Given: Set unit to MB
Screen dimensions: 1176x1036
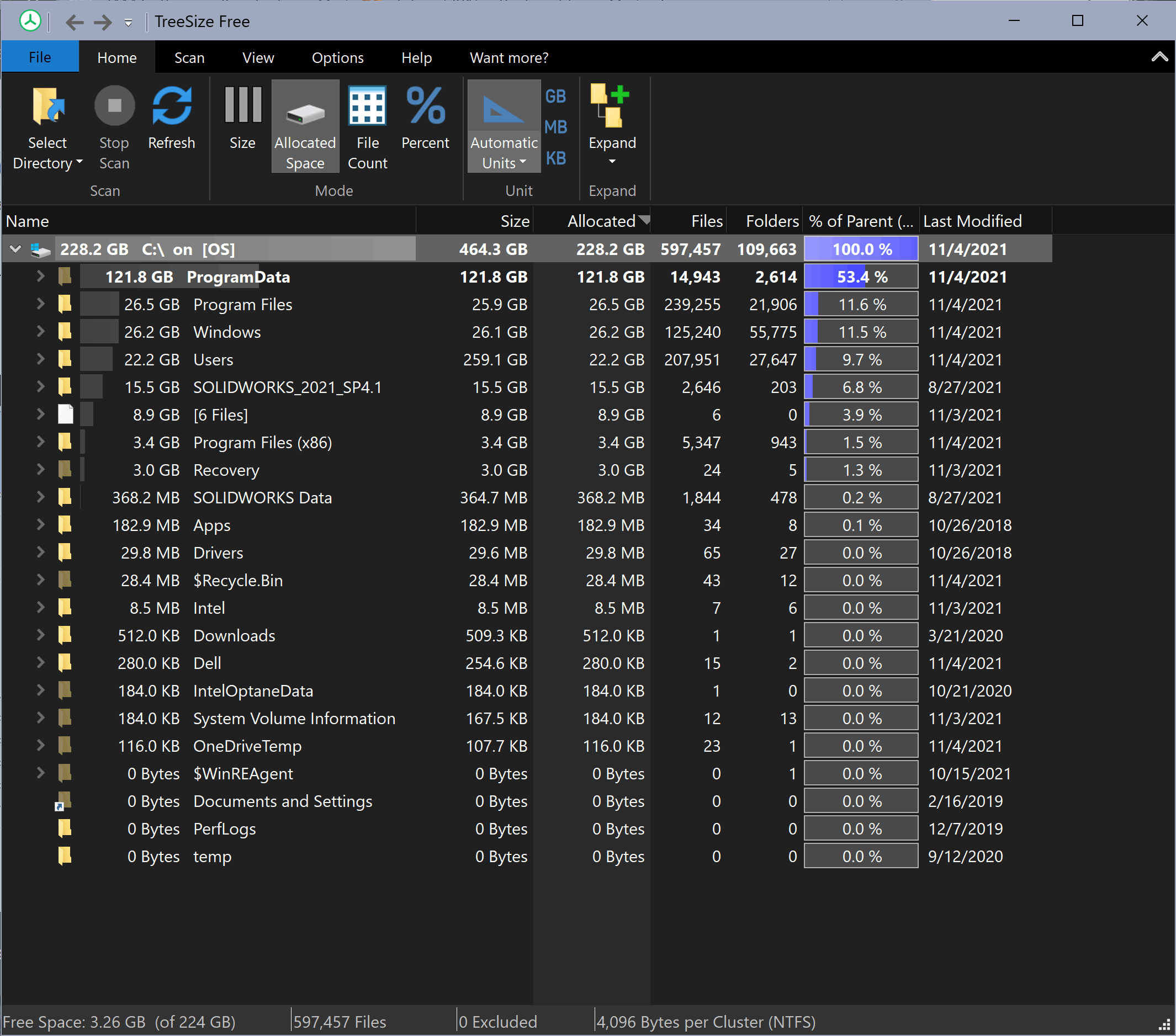Looking at the screenshot, I should pyautogui.click(x=555, y=126).
